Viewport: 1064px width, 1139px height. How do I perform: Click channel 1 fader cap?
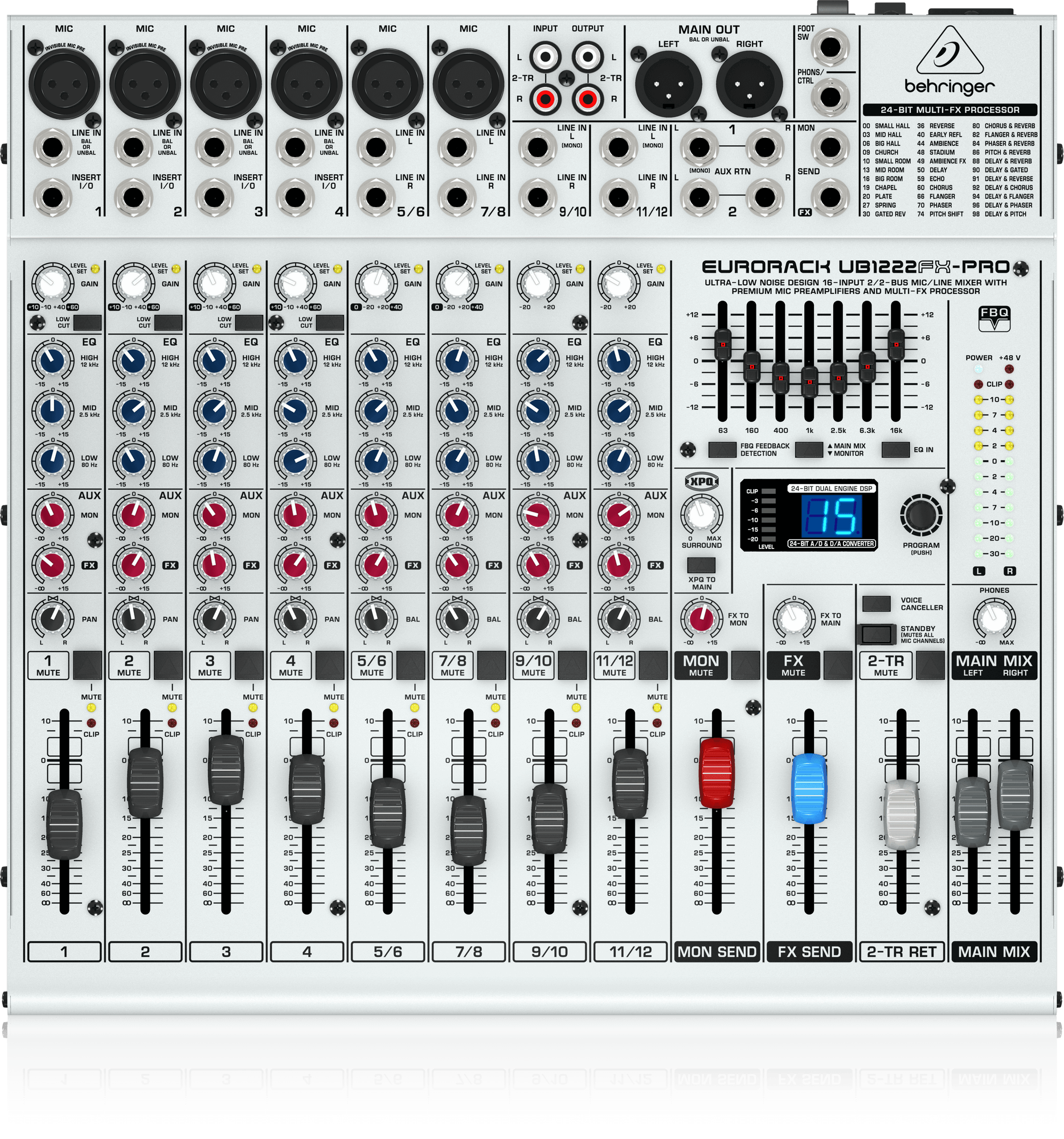64,825
